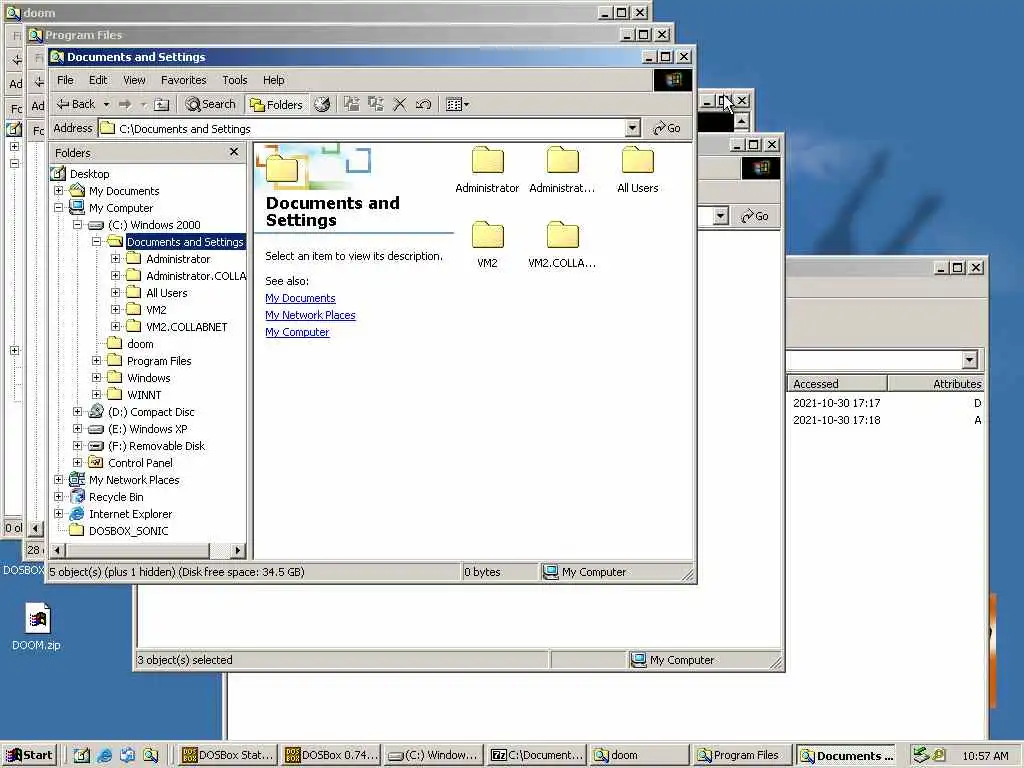Image resolution: width=1024 pixels, height=768 pixels.
Task: Click the Undo toolbar icon
Action: pyautogui.click(x=423, y=104)
